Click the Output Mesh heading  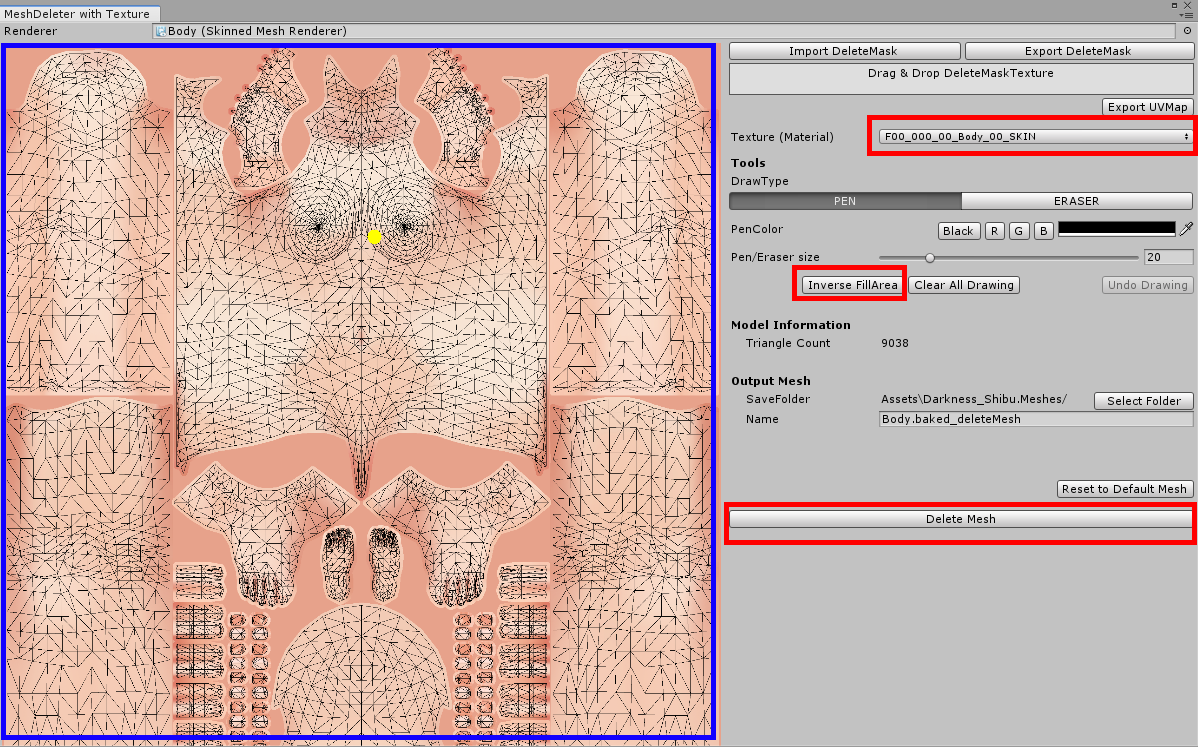pos(771,381)
